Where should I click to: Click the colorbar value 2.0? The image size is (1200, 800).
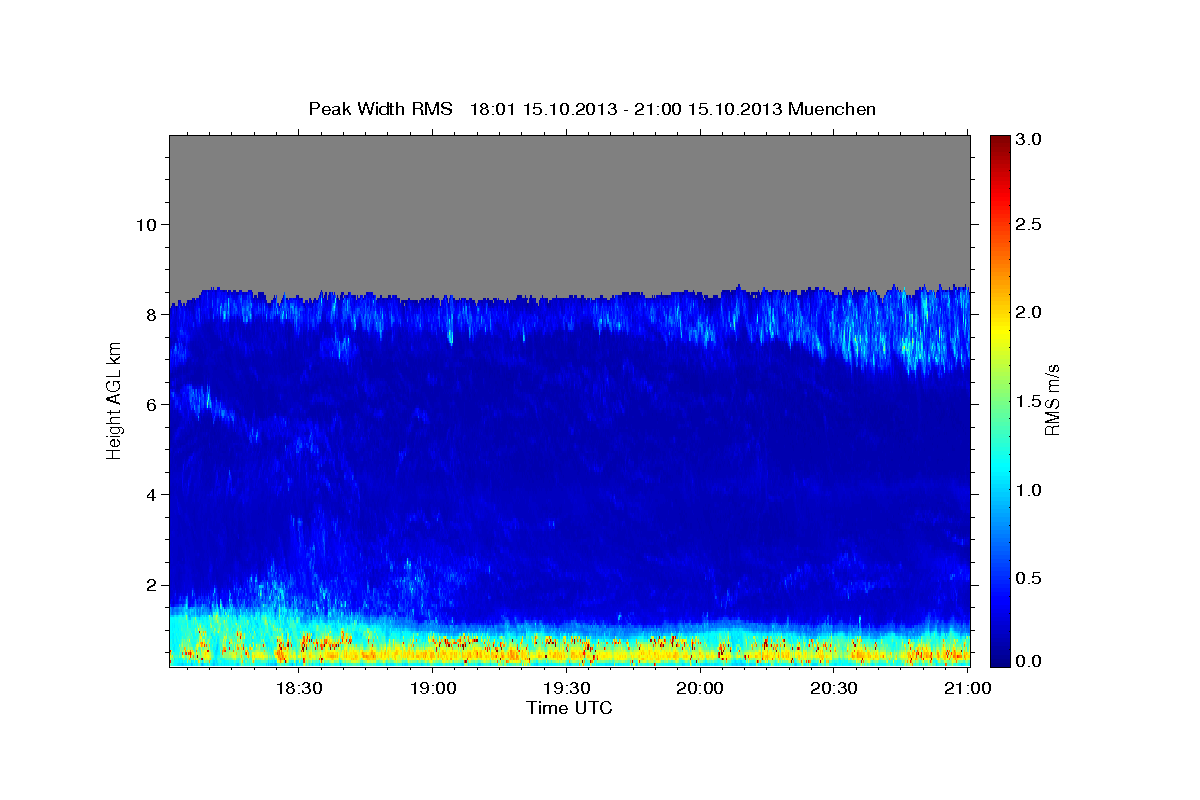1030,313
